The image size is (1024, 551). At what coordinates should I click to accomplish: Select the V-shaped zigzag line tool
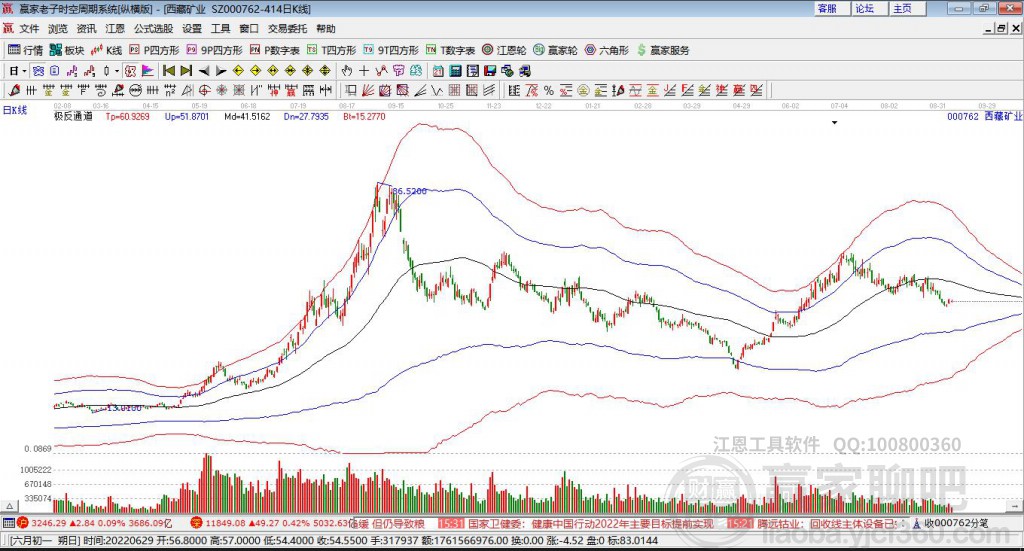click(x=437, y=90)
